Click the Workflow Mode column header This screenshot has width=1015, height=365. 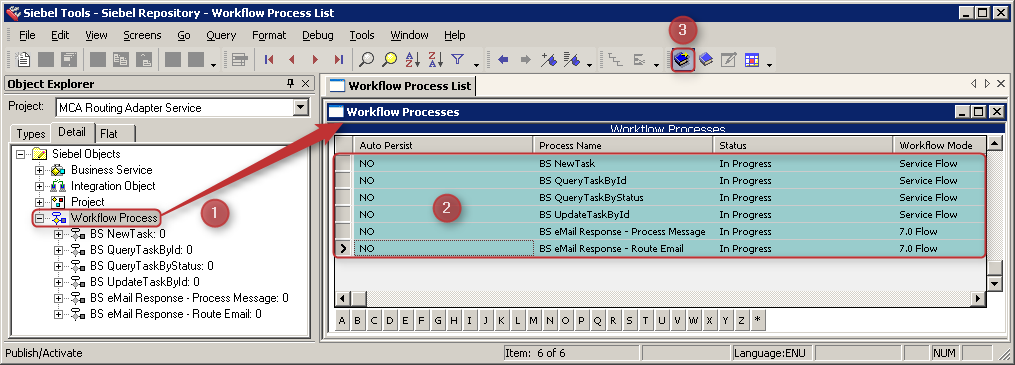(x=939, y=145)
